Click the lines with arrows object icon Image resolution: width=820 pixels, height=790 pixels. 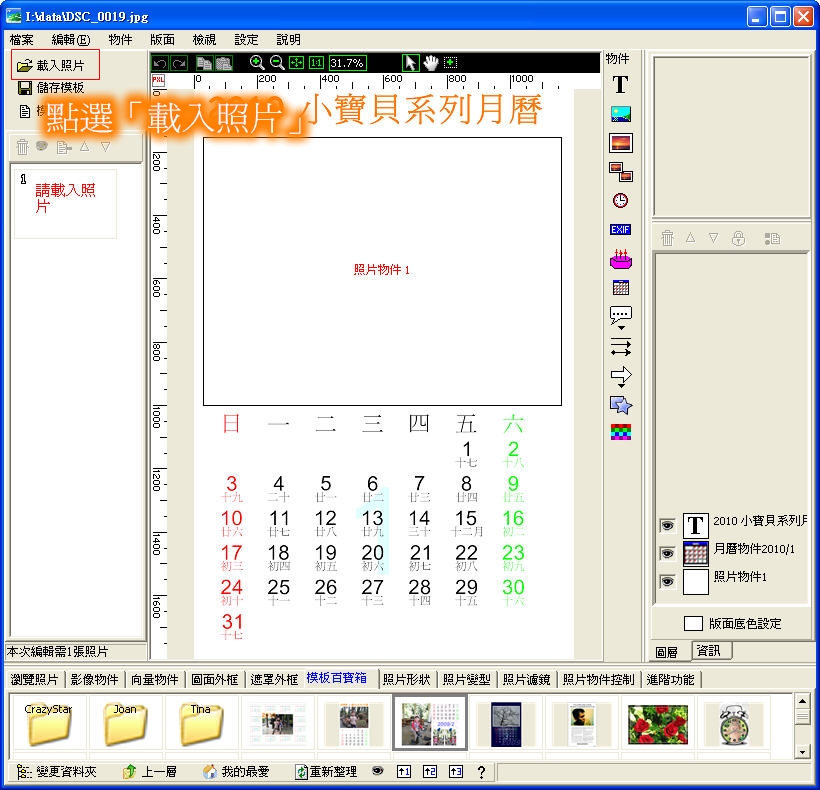pyautogui.click(x=621, y=347)
